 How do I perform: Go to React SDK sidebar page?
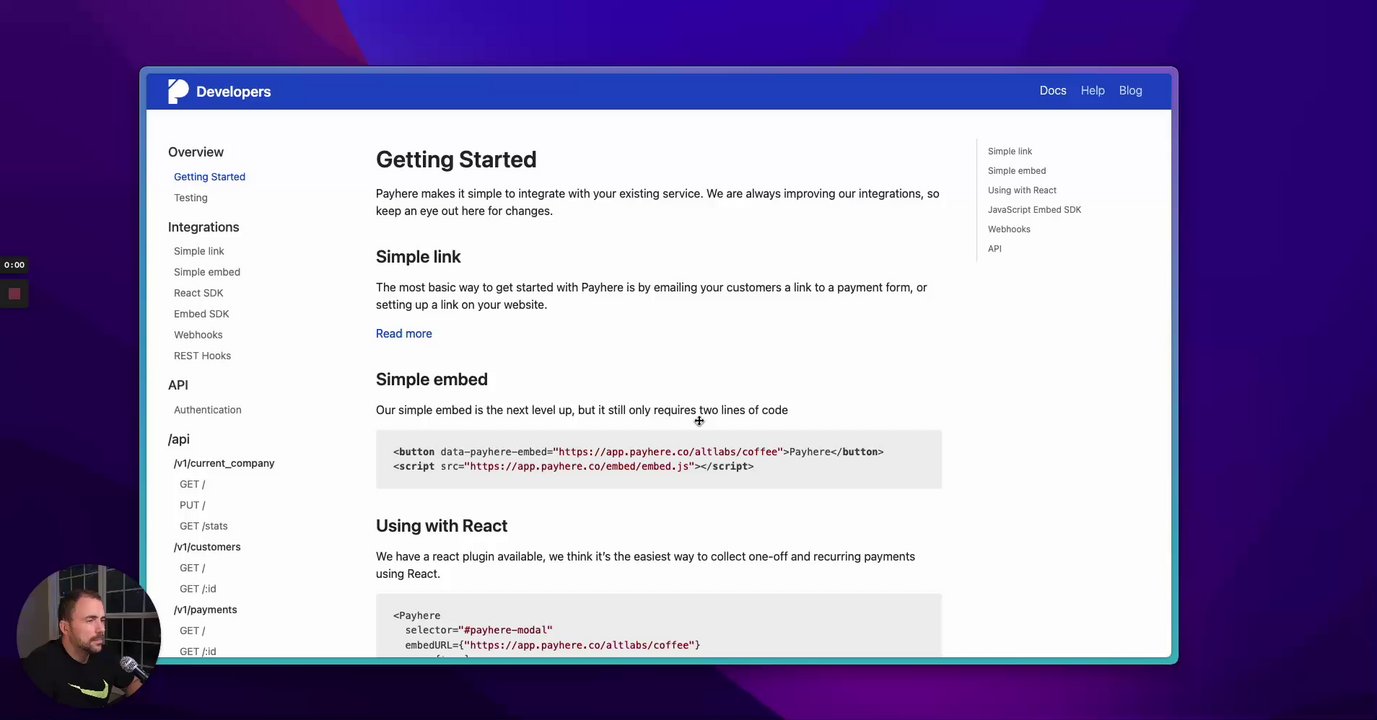[198, 293]
